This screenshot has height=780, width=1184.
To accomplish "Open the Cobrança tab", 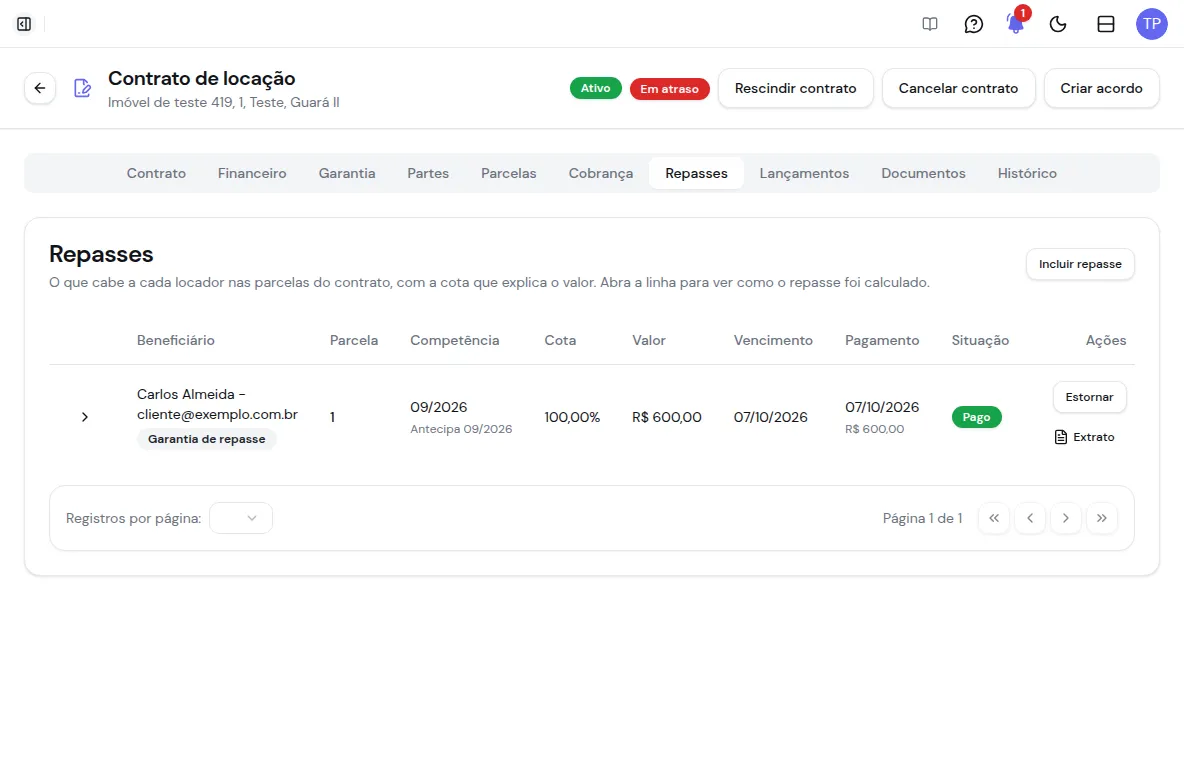I will click(601, 173).
